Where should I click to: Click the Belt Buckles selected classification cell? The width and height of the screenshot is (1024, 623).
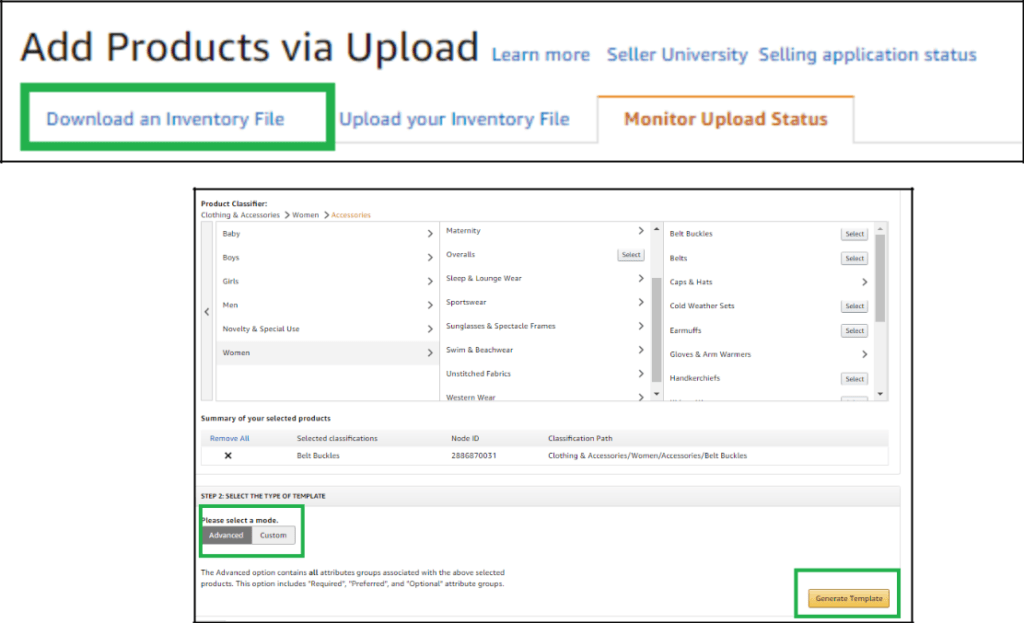[x=318, y=456]
